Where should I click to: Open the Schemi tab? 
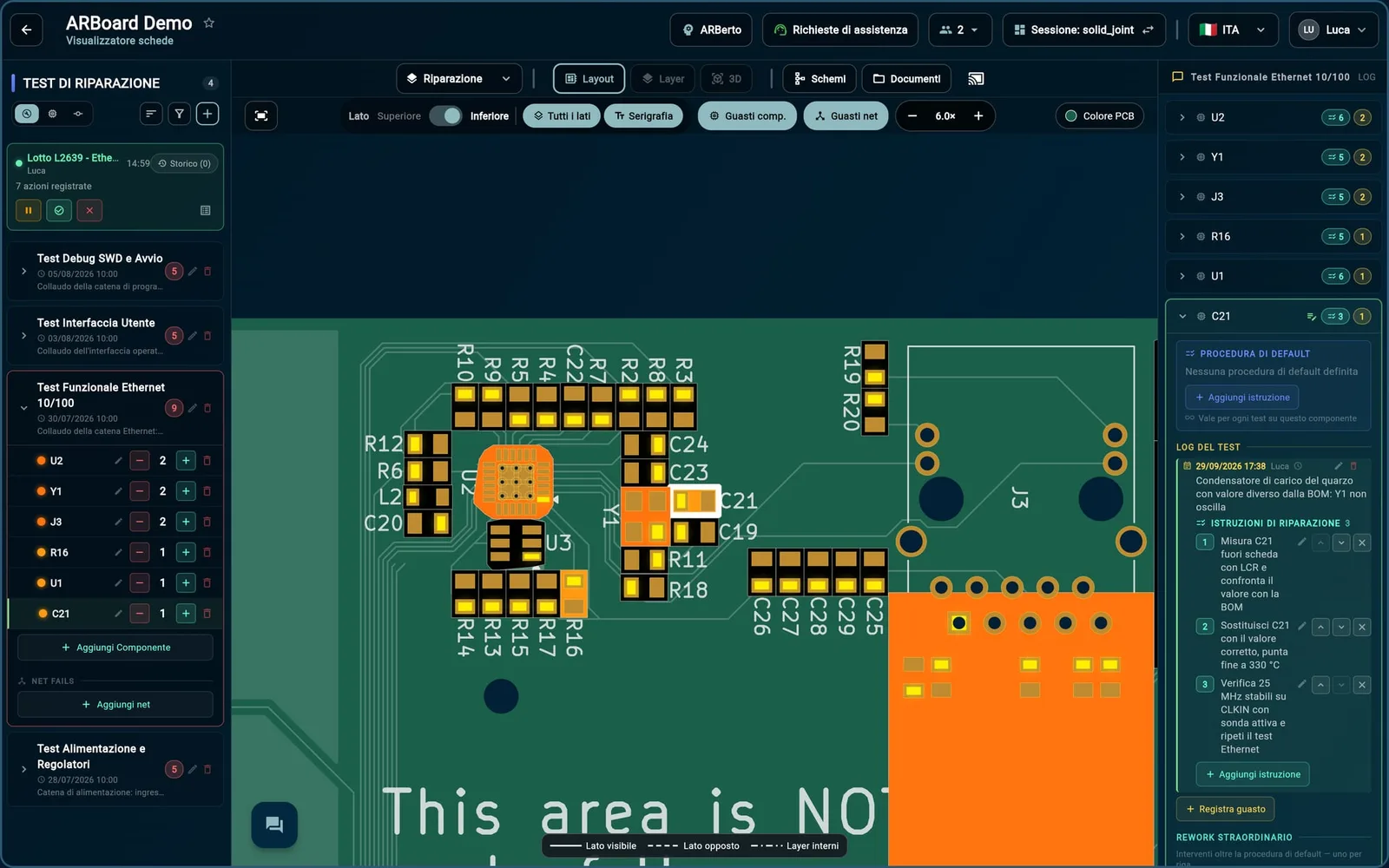(820, 79)
